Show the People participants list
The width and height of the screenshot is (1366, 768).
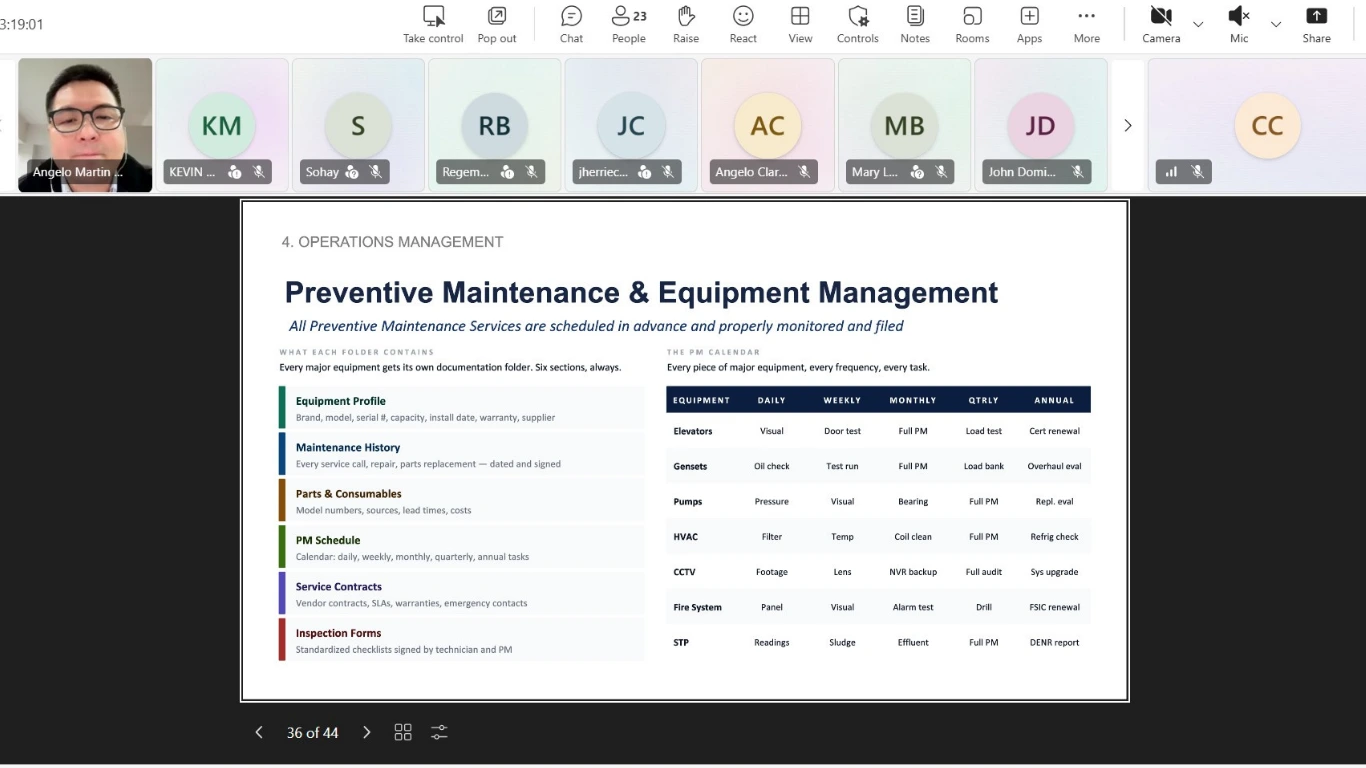coord(629,25)
